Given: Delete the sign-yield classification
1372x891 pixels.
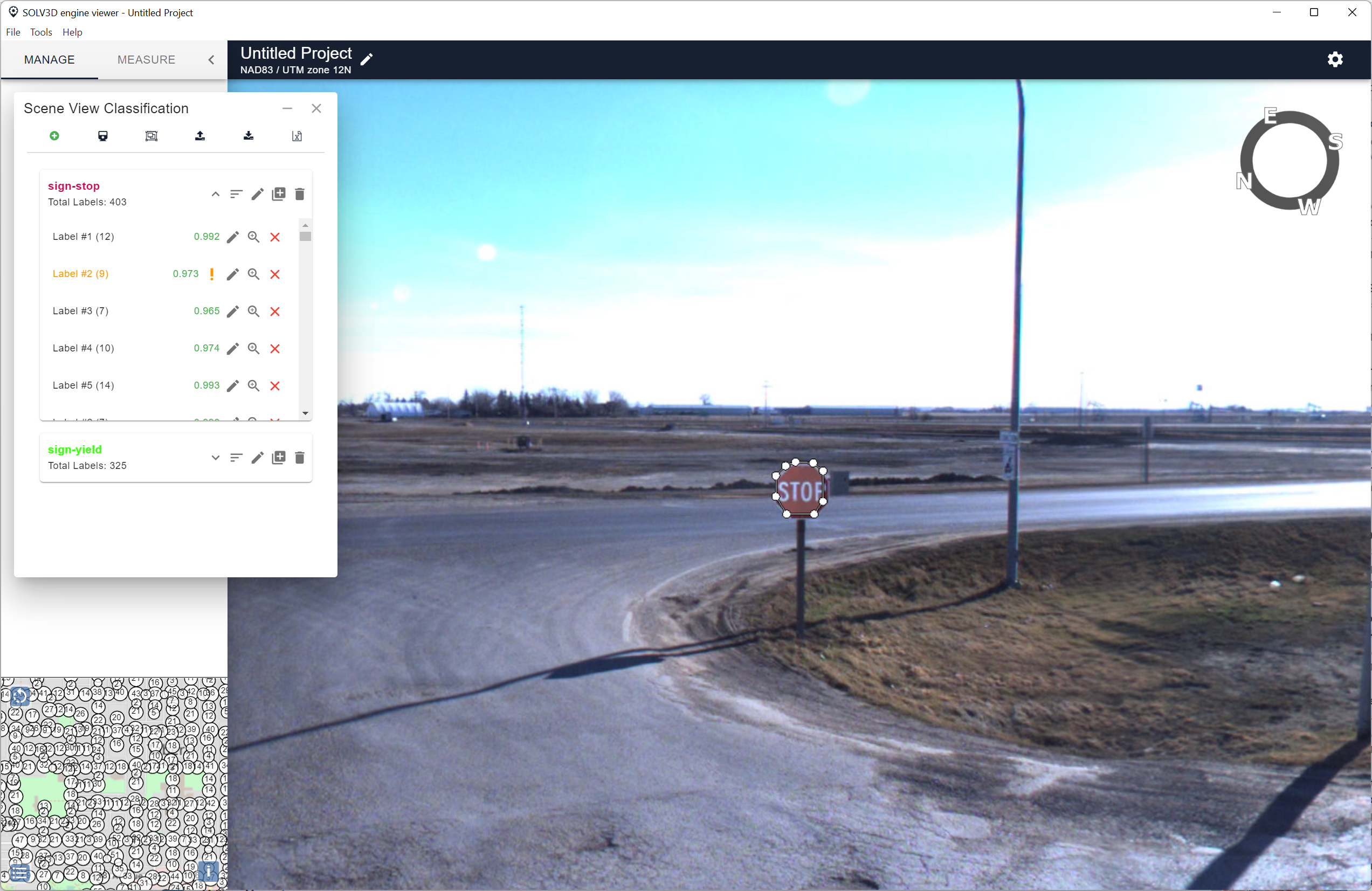Looking at the screenshot, I should (299, 458).
